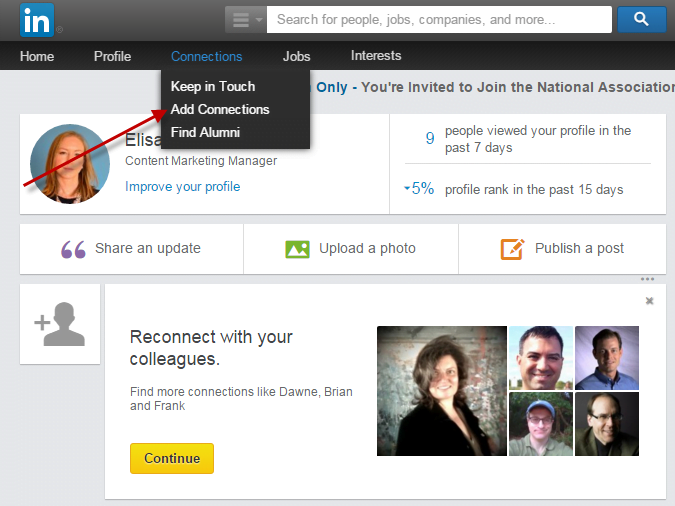This screenshot has width=675, height=506.
Task: Open the three-dots options above the card
Action: click(x=647, y=279)
